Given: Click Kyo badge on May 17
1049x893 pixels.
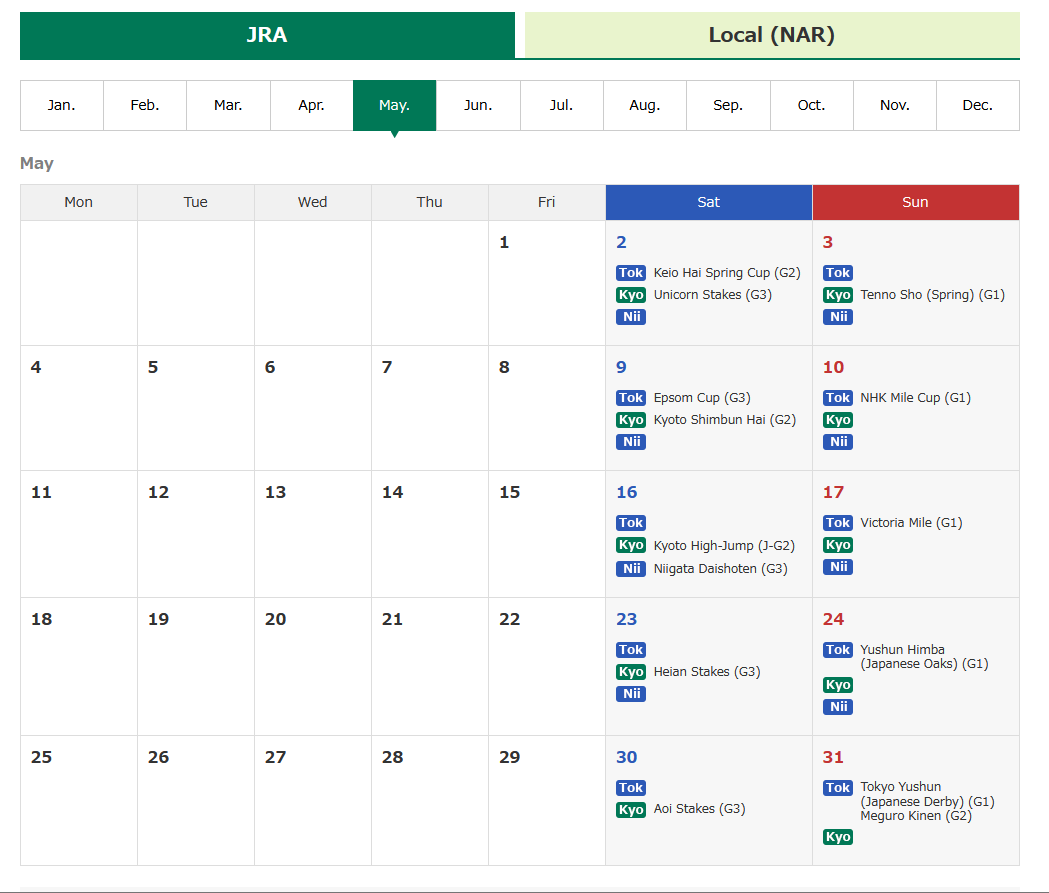Looking at the screenshot, I should [838, 545].
